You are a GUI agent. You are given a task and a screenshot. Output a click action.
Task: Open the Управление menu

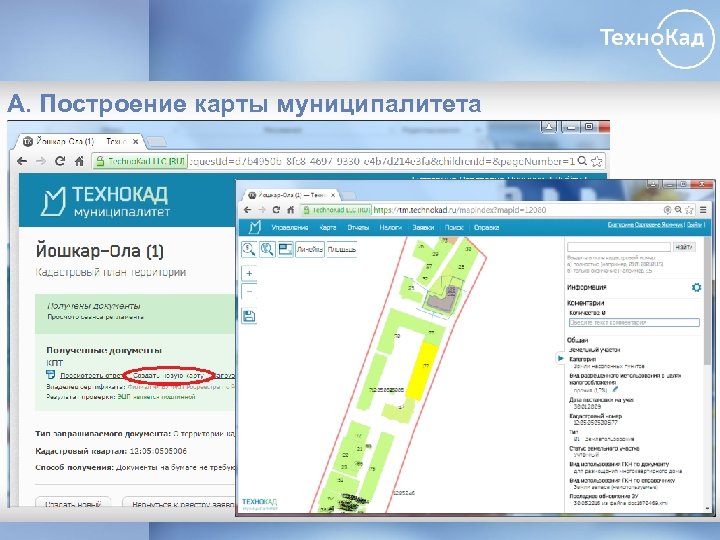289,227
